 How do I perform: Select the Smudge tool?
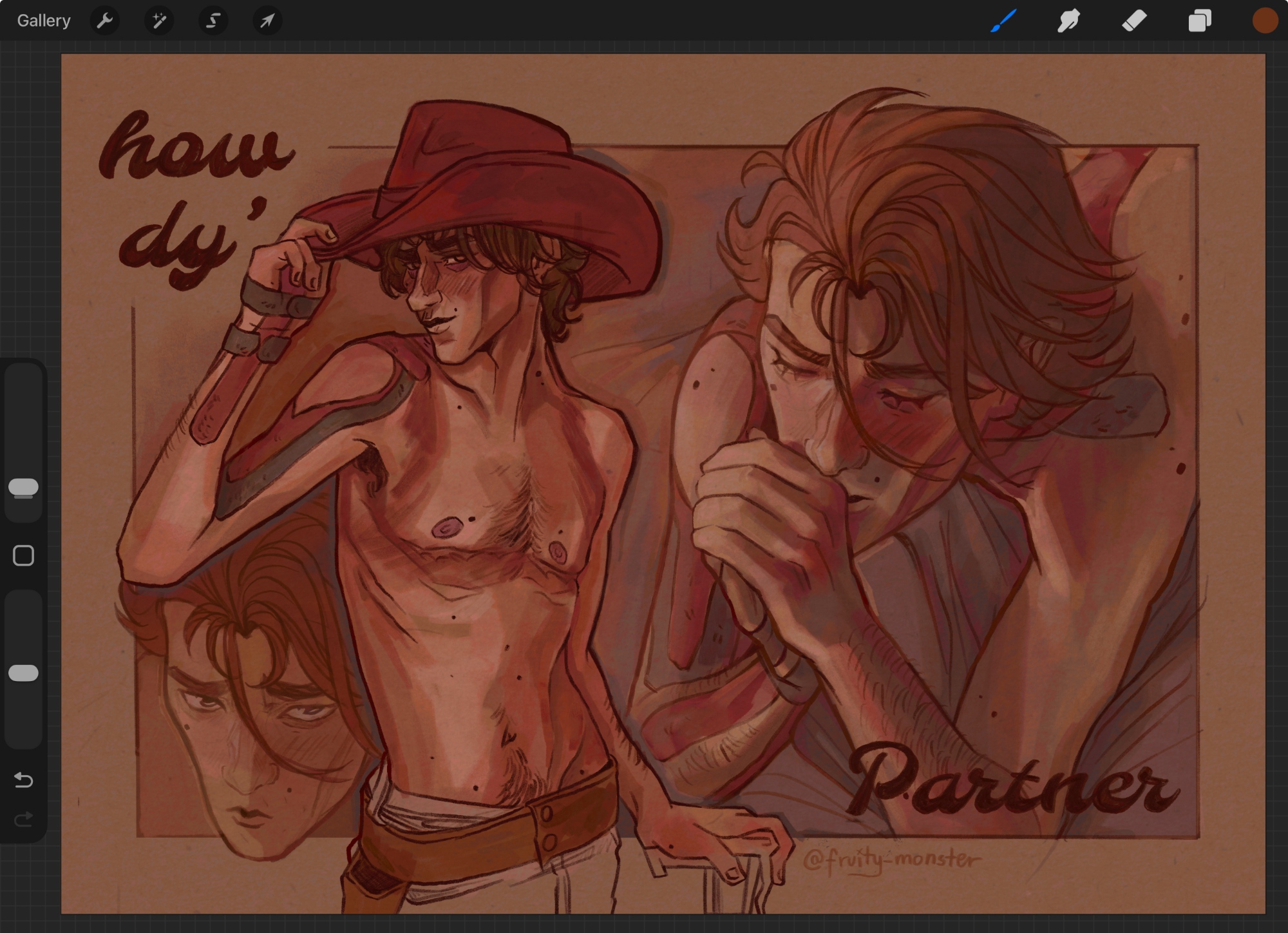point(1068,21)
